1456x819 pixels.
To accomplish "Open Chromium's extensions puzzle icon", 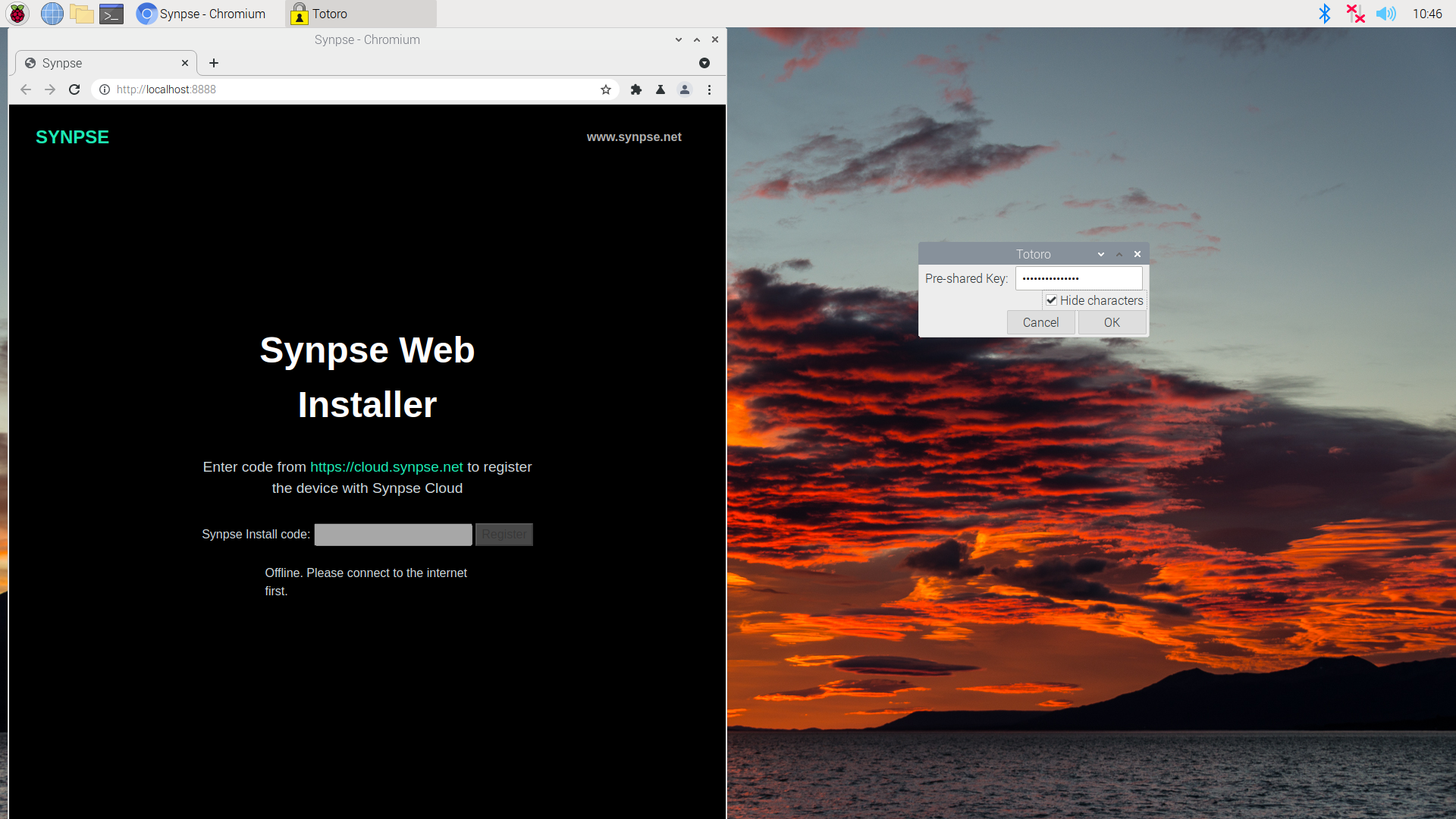I will [635, 89].
